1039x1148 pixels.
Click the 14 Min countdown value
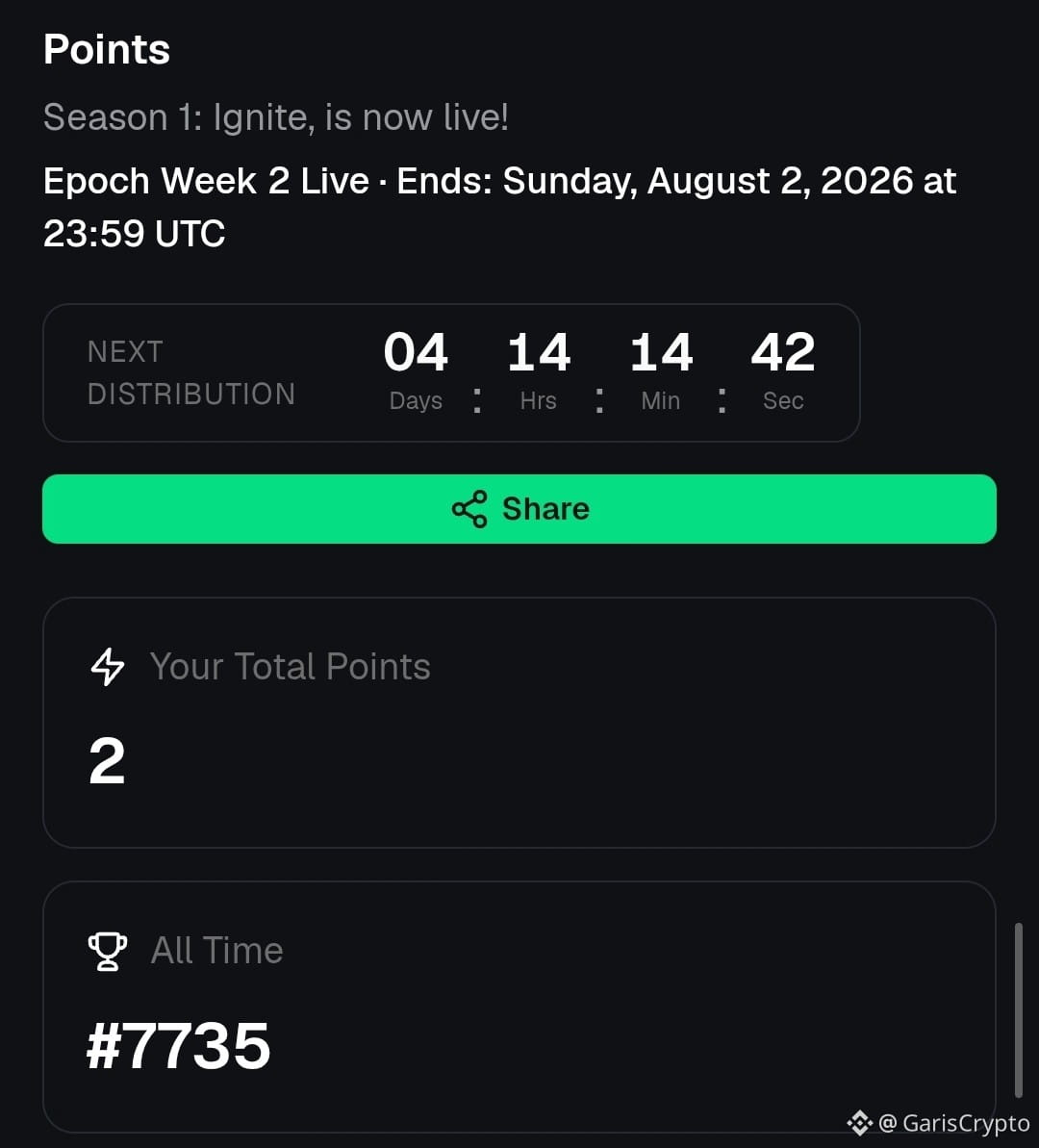pos(661,352)
